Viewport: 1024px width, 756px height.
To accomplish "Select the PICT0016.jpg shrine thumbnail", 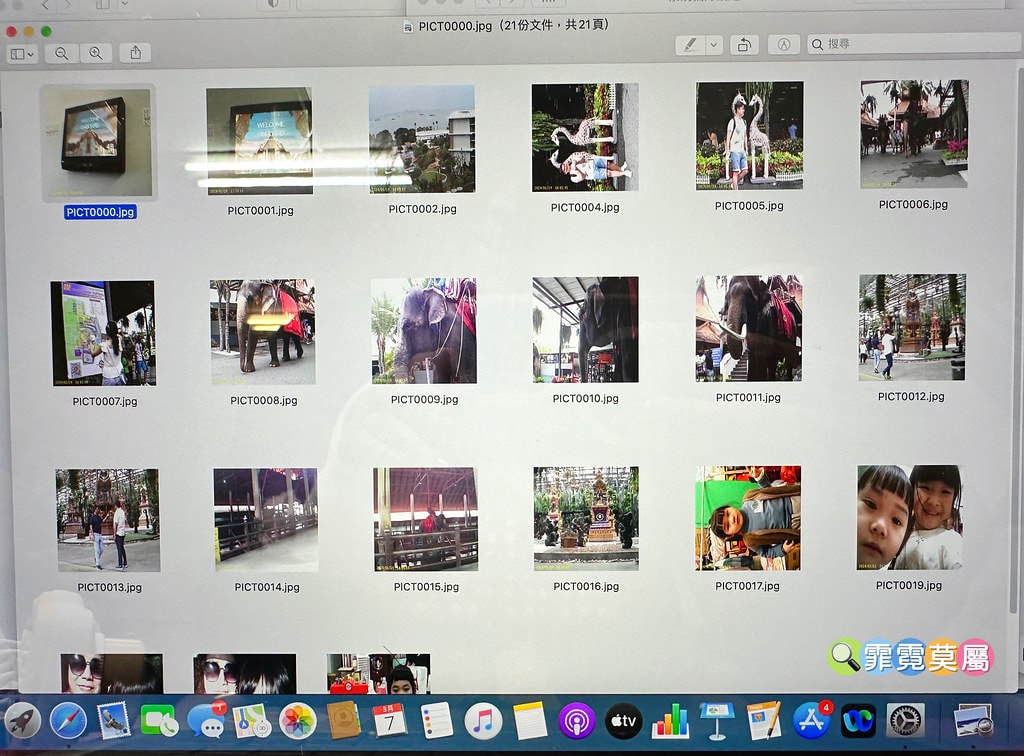I will 586,519.
